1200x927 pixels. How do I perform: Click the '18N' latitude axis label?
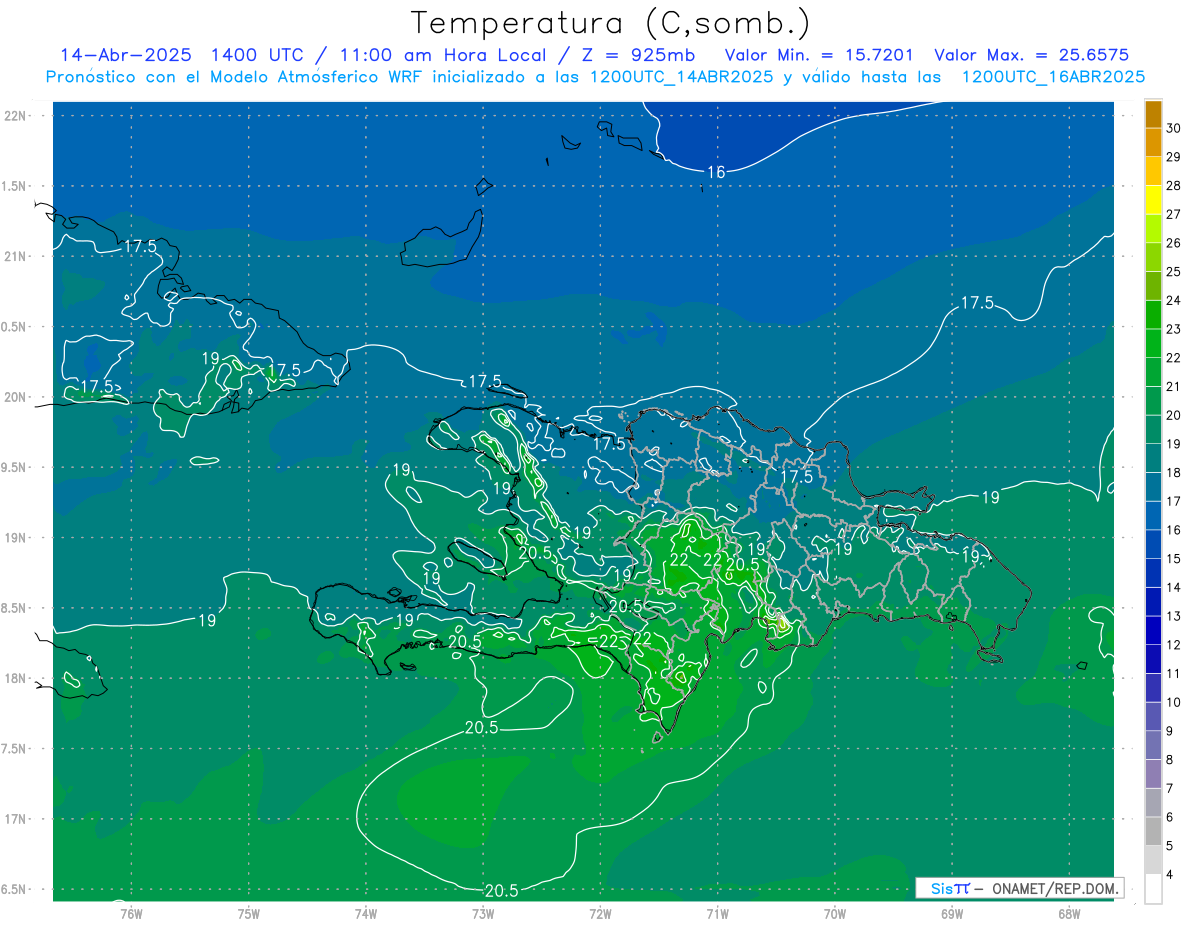click(x=16, y=679)
